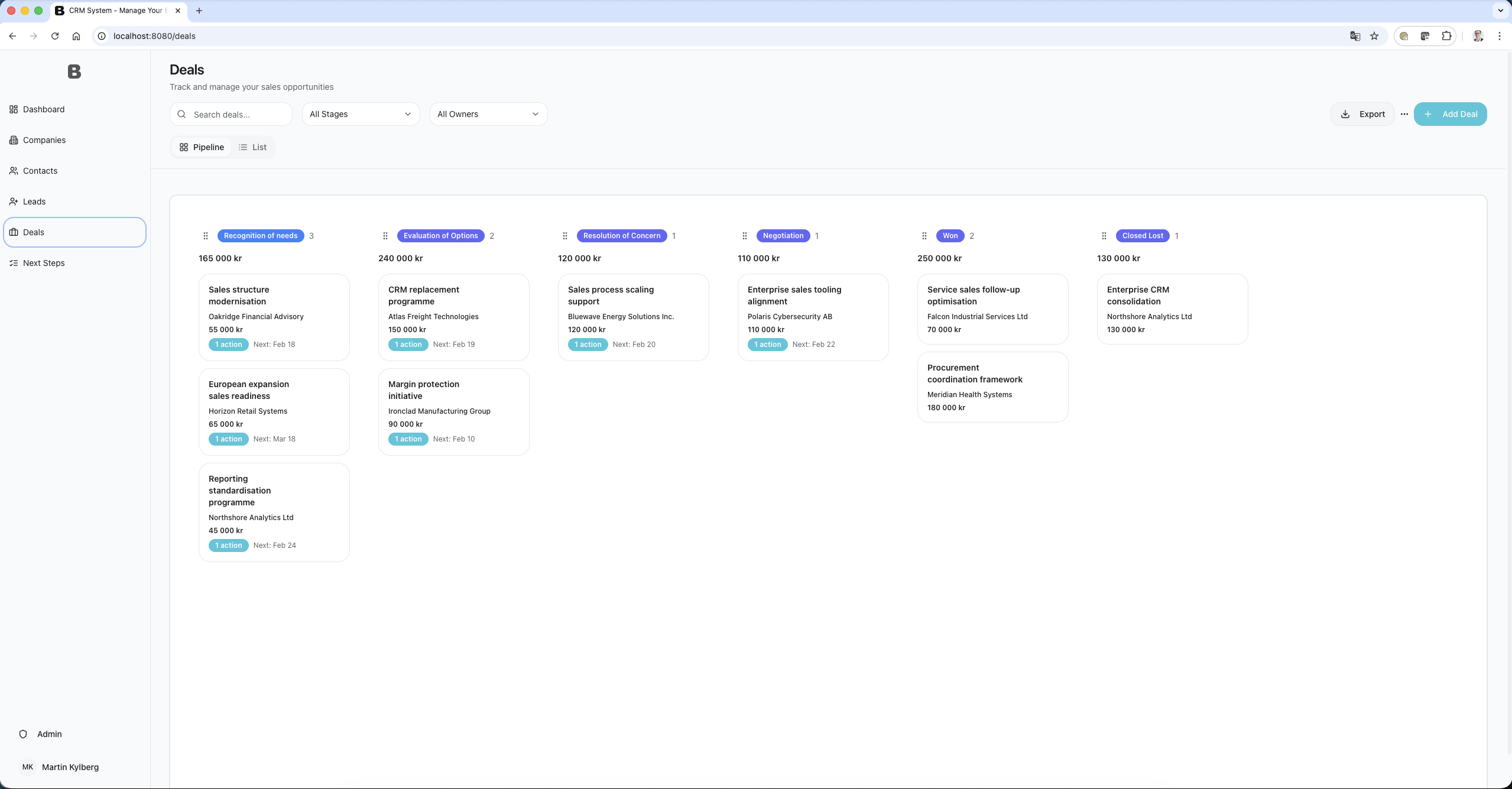Switch to Pipeline view
1512x789 pixels.
(x=202, y=147)
